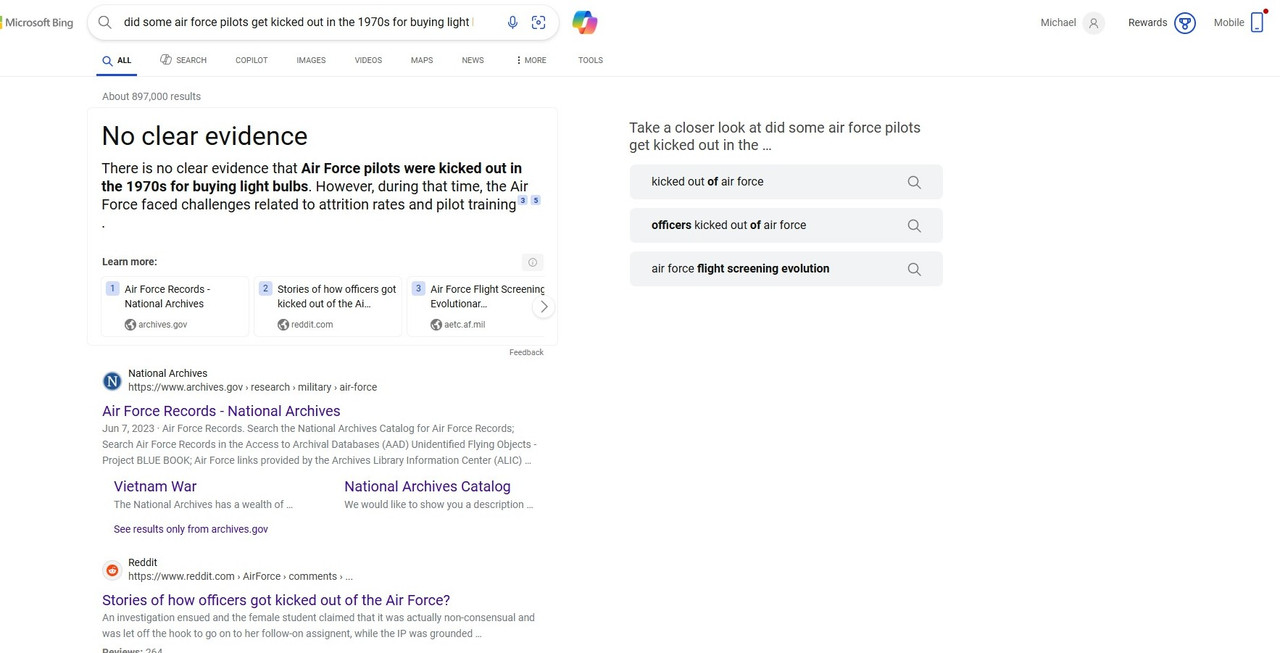Click 'See results only from archives.gov'

point(191,529)
